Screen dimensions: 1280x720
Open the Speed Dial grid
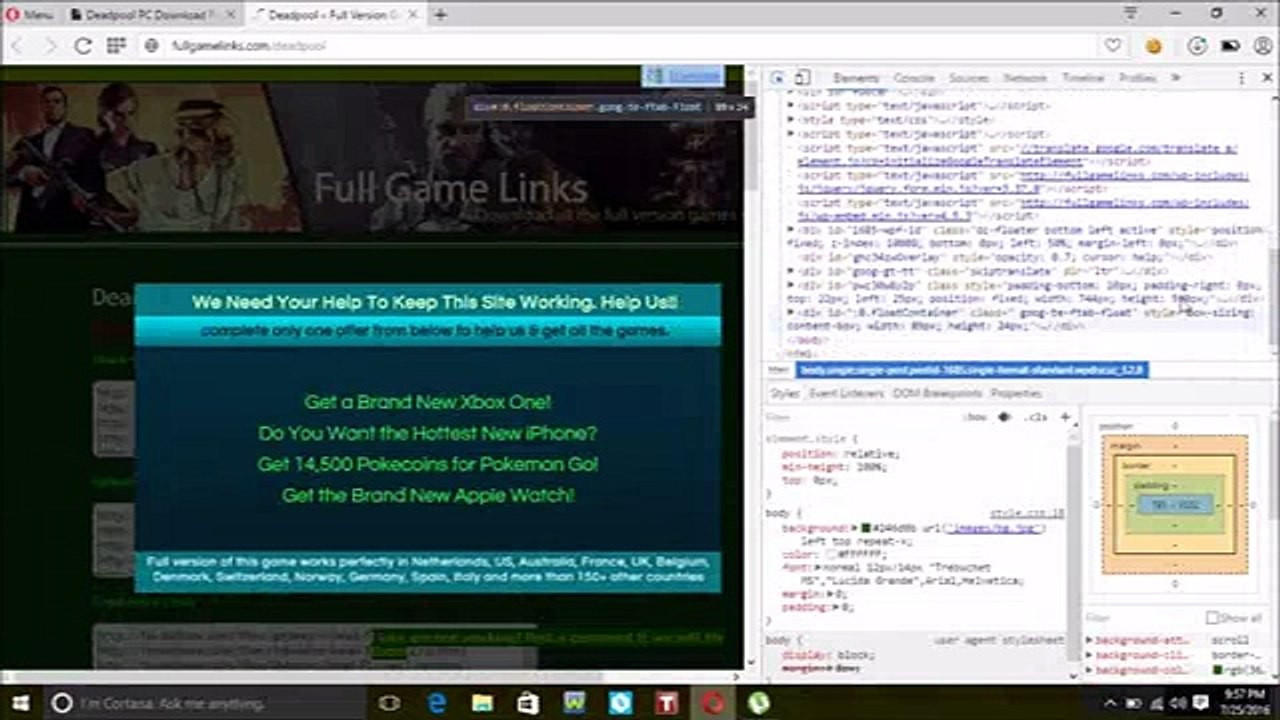pyautogui.click(x=116, y=46)
